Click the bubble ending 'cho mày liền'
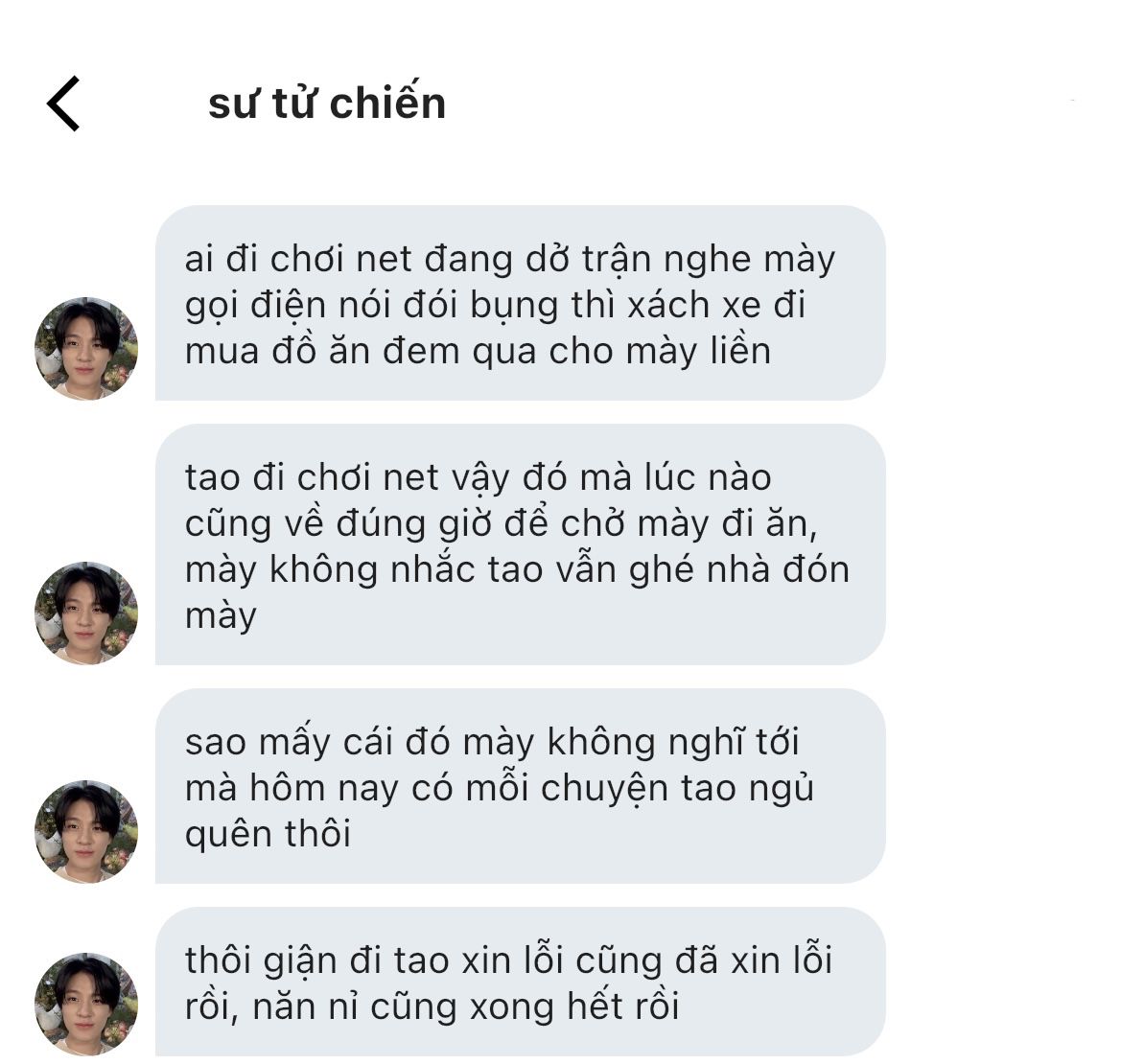 (x=521, y=303)
